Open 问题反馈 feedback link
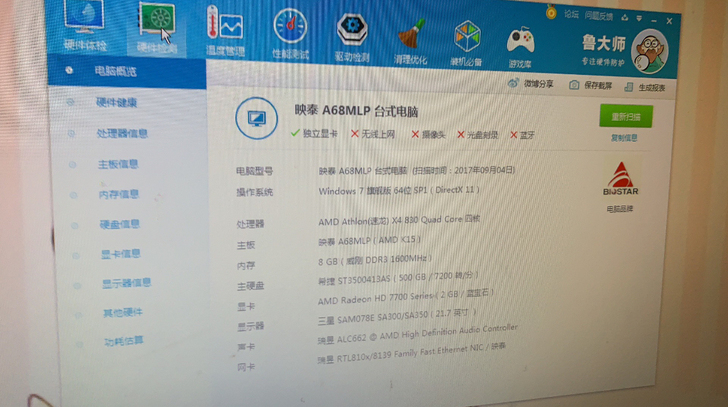Image resolution: width=728 pixels, height=407 pixels. (598, 16)
